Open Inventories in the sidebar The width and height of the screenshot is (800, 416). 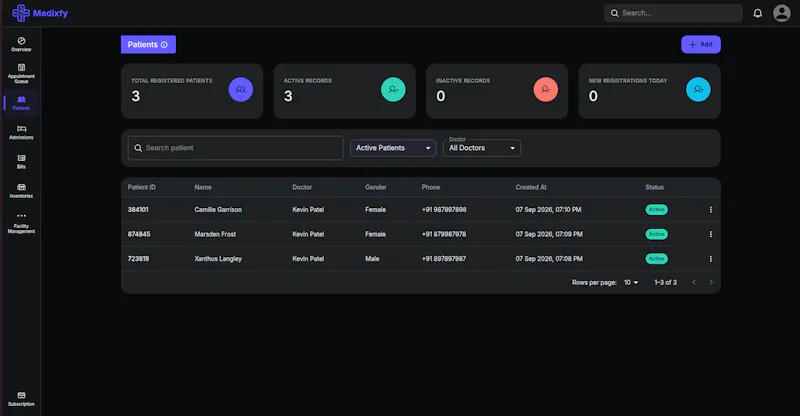(x=21, y=190)
